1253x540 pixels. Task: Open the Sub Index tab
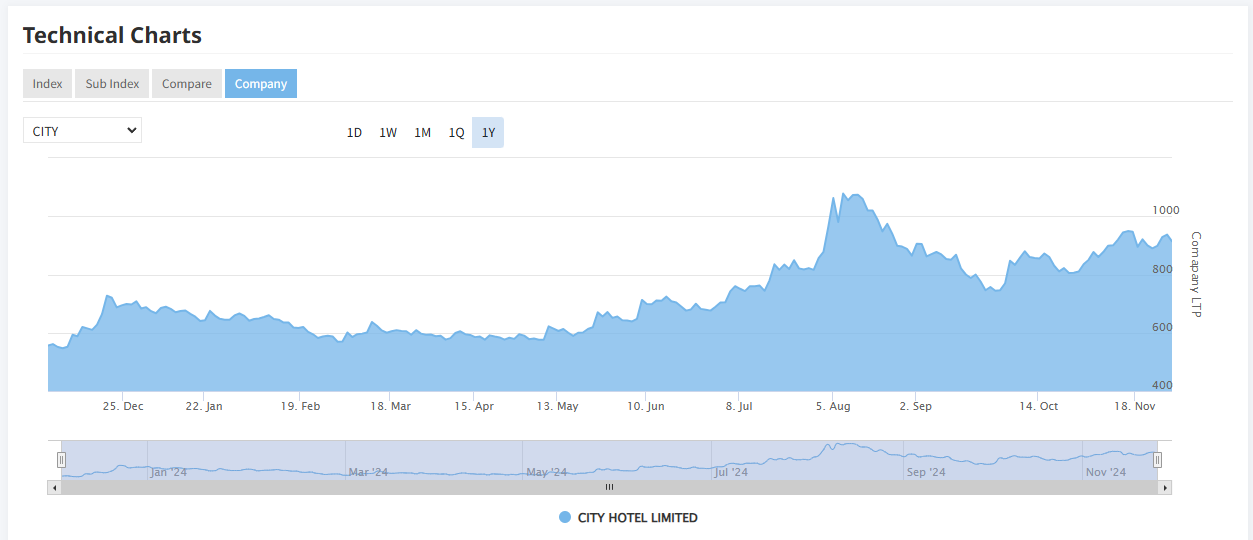click(112, 84)
